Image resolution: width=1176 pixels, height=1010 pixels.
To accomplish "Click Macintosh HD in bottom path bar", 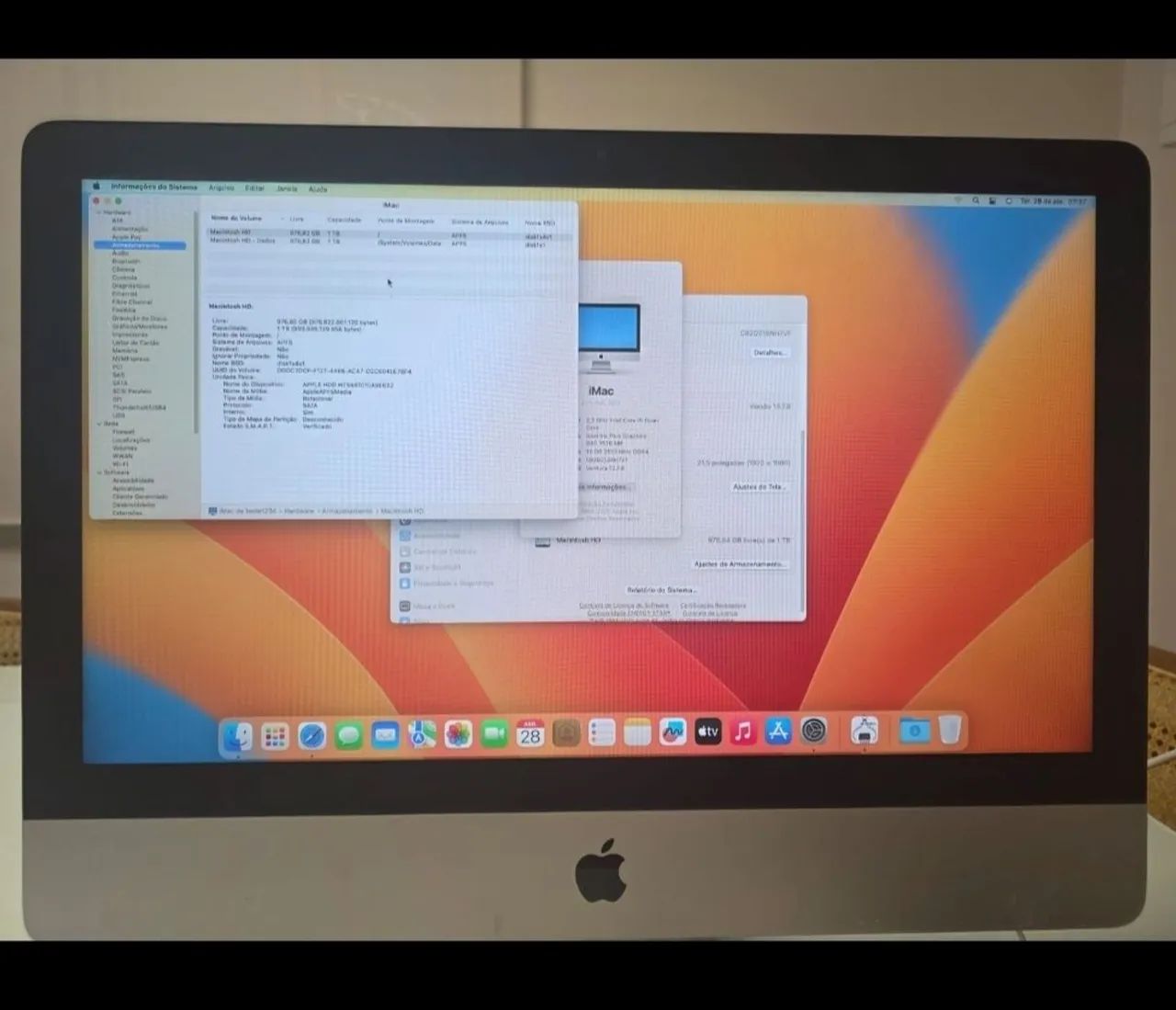I will click(x=401, y=511).
